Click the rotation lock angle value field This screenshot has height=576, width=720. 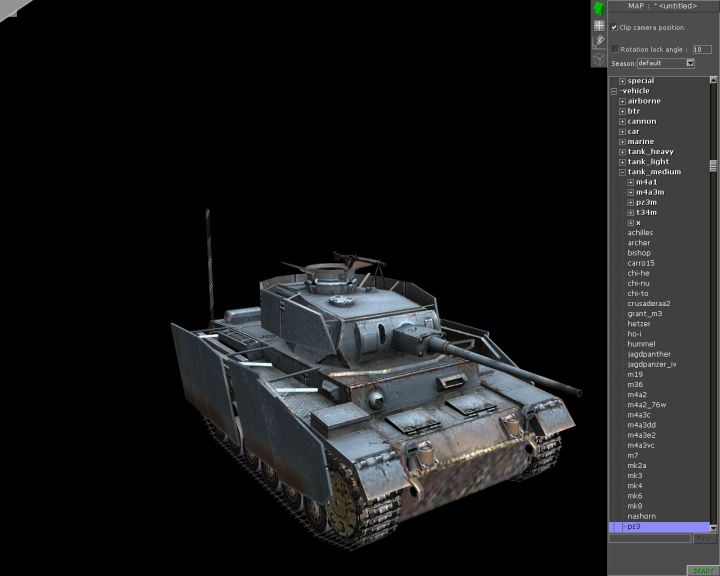(702, 48)
